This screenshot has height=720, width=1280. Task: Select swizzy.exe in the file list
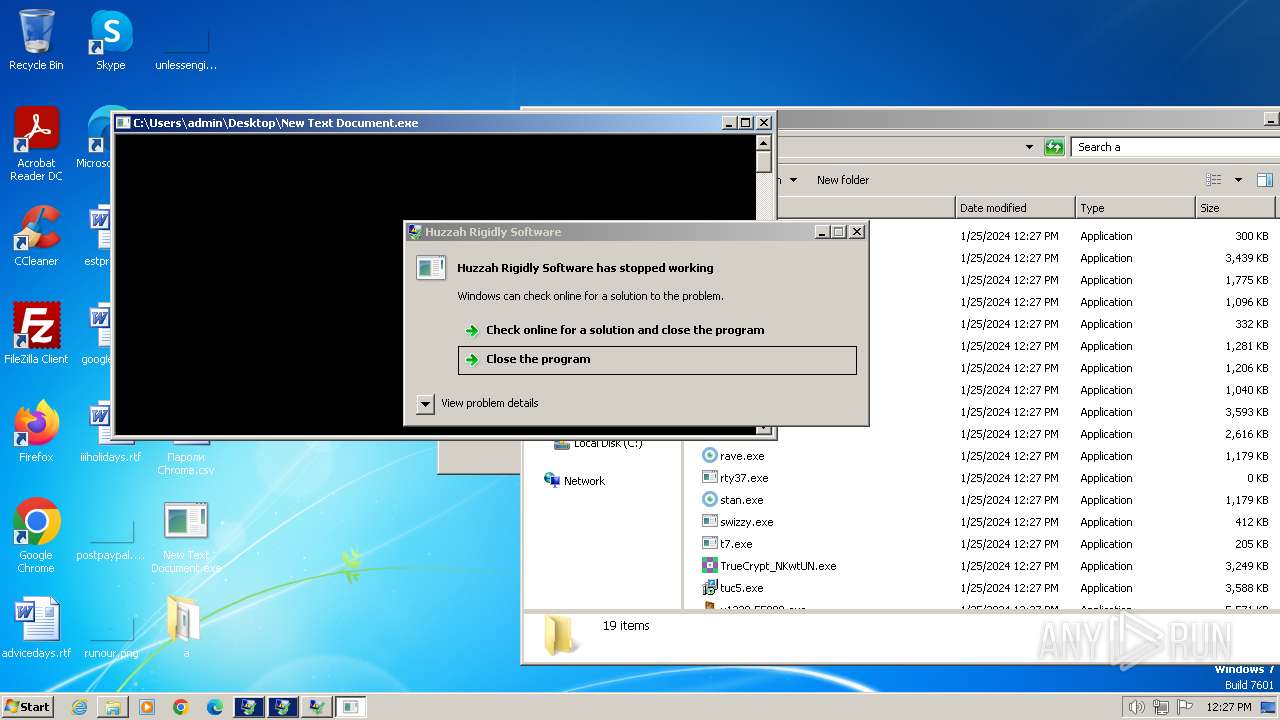coord(738,522)
